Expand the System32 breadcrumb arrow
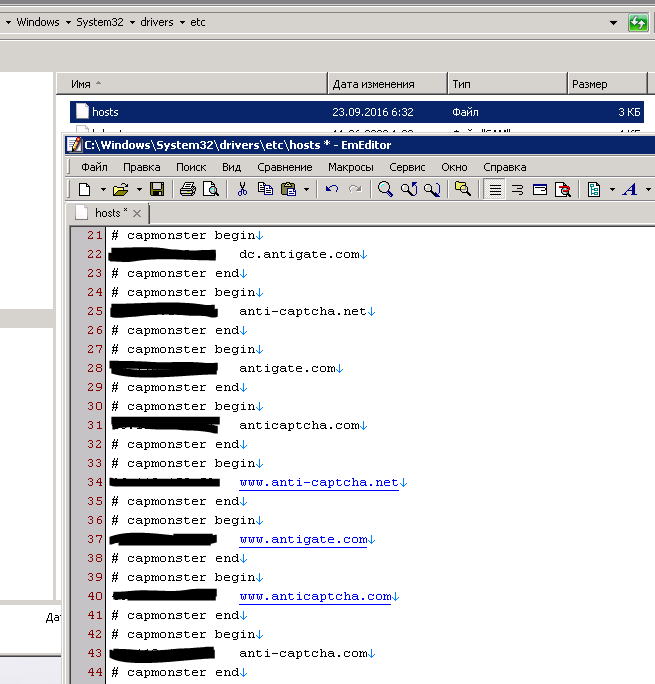655x684 pixels. pyautogui.click(x=68, y=22)
